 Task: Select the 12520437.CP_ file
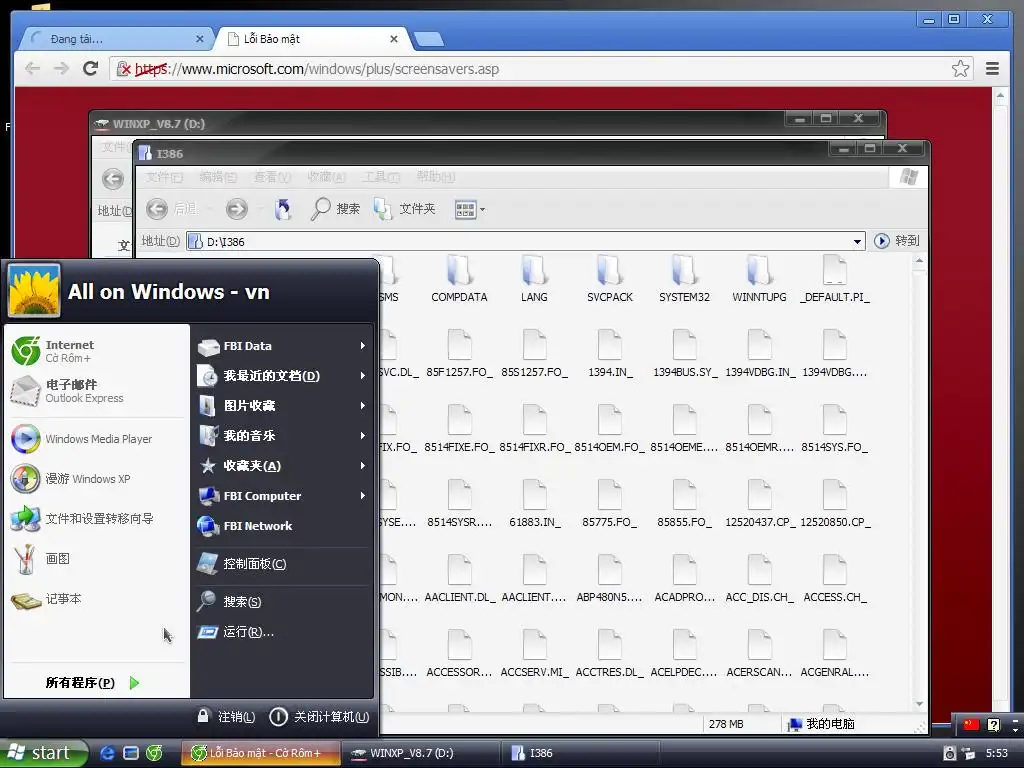coord(760,505)
